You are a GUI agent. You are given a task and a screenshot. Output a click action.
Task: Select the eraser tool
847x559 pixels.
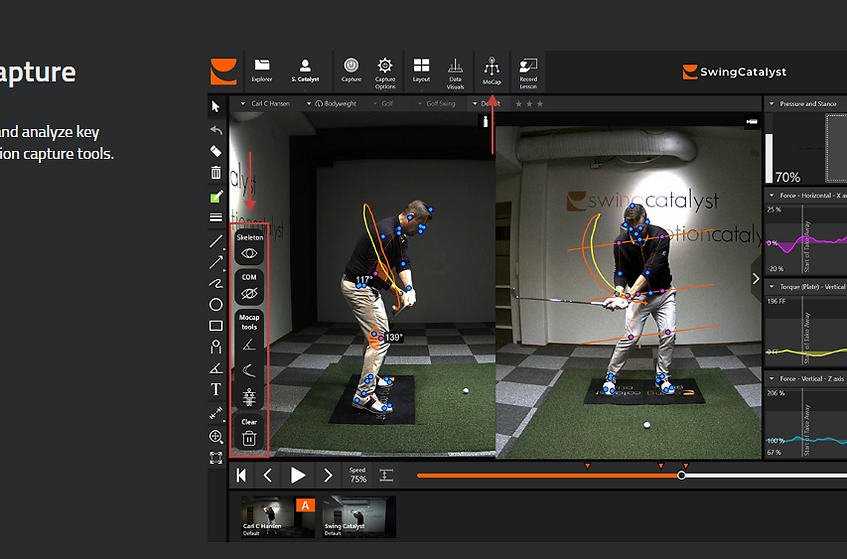click(216, 151)
